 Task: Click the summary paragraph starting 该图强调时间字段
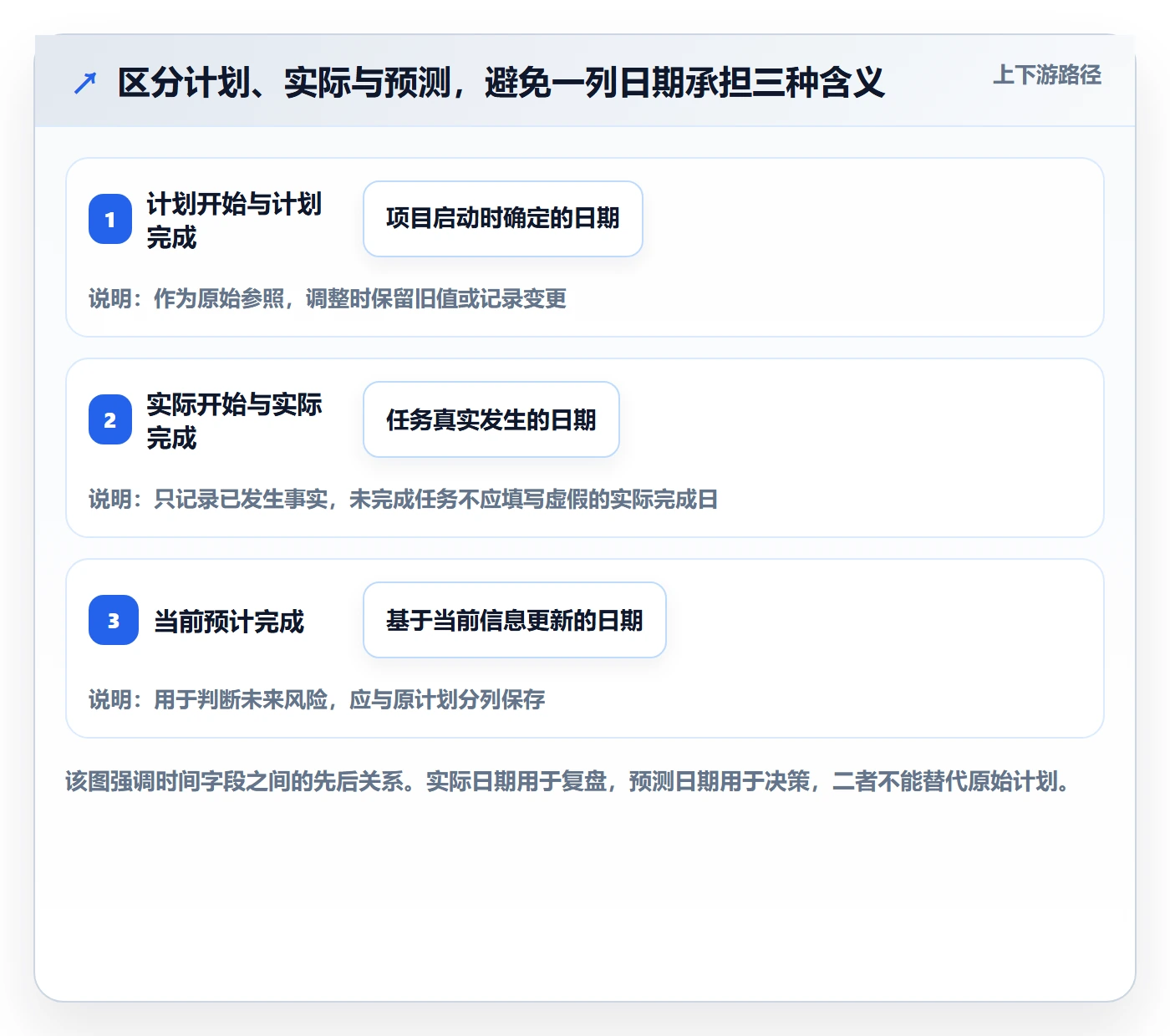(x=568, y=781)
